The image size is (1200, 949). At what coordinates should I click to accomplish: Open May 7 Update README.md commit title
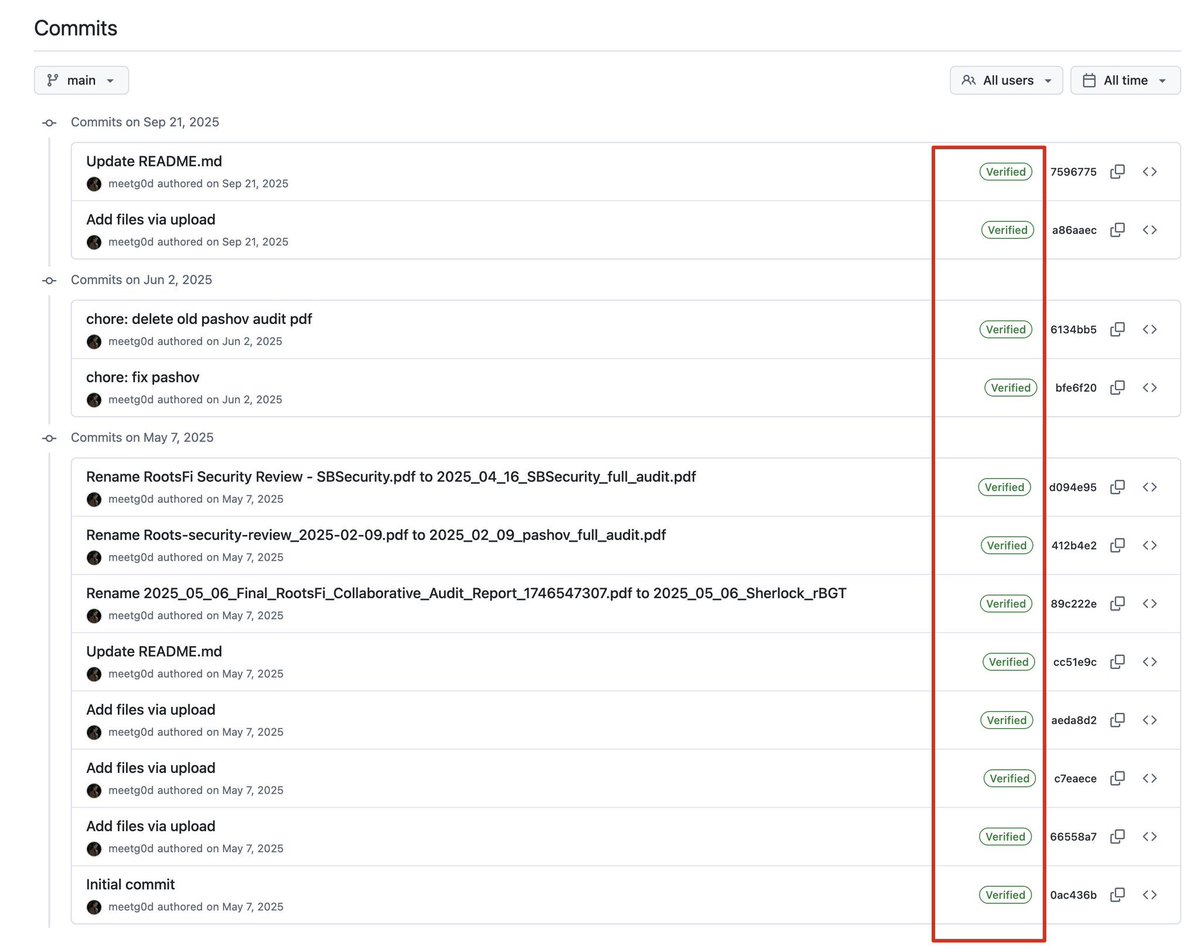[x=154, y=651]
